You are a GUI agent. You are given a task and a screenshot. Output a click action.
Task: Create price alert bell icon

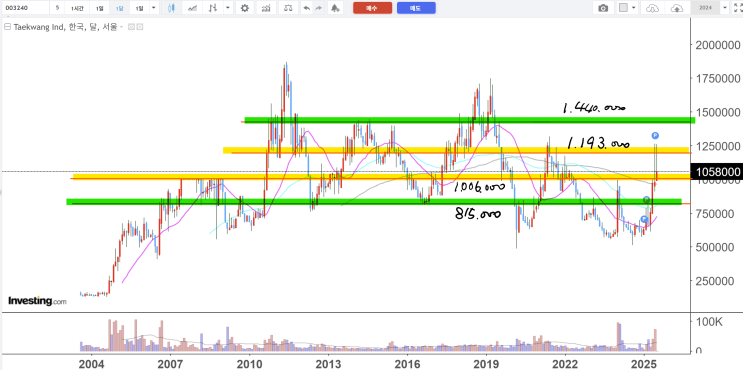click(336, 8)
